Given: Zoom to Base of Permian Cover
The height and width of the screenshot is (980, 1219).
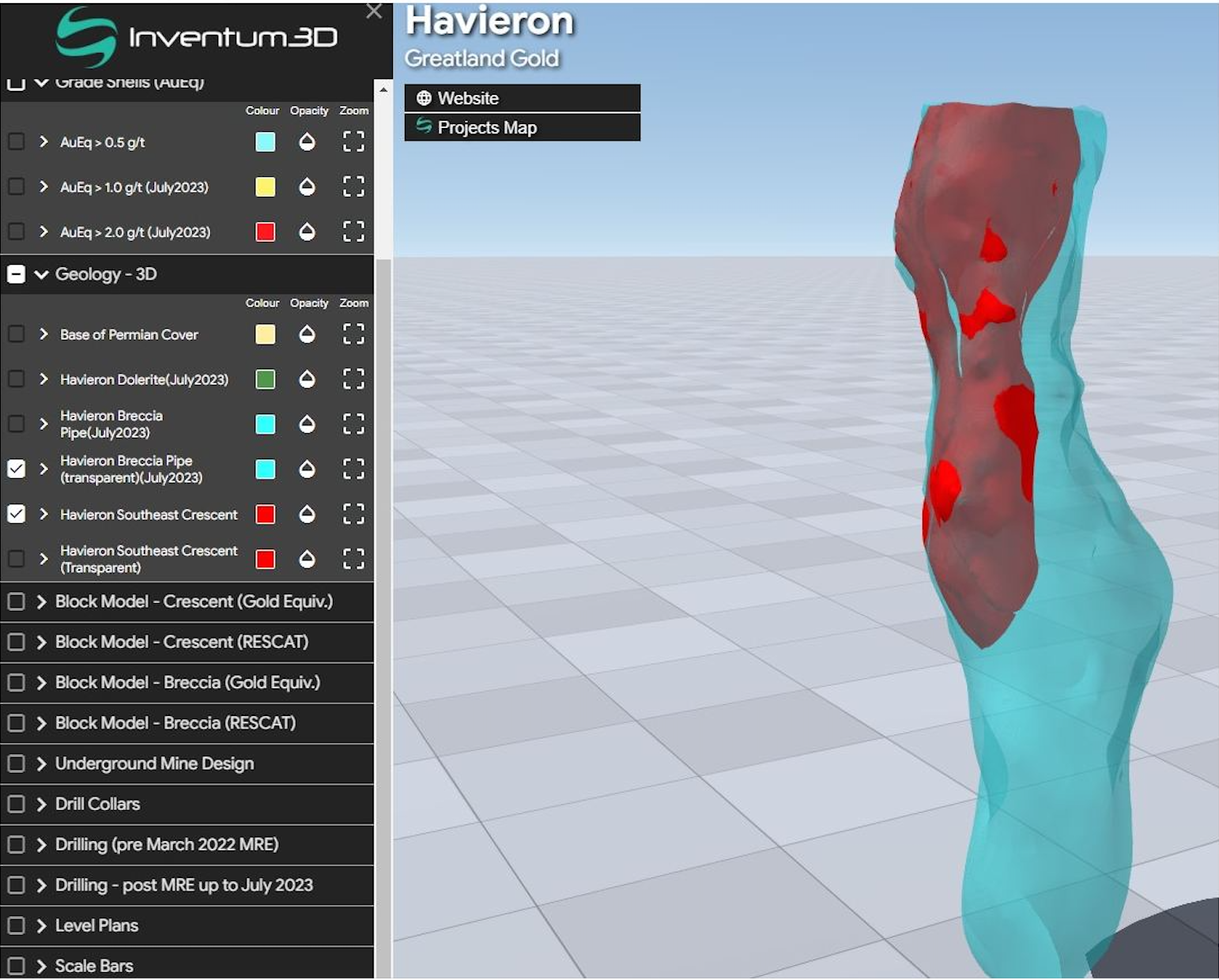Looking at the screenshot, I should (x=353, y=334).
